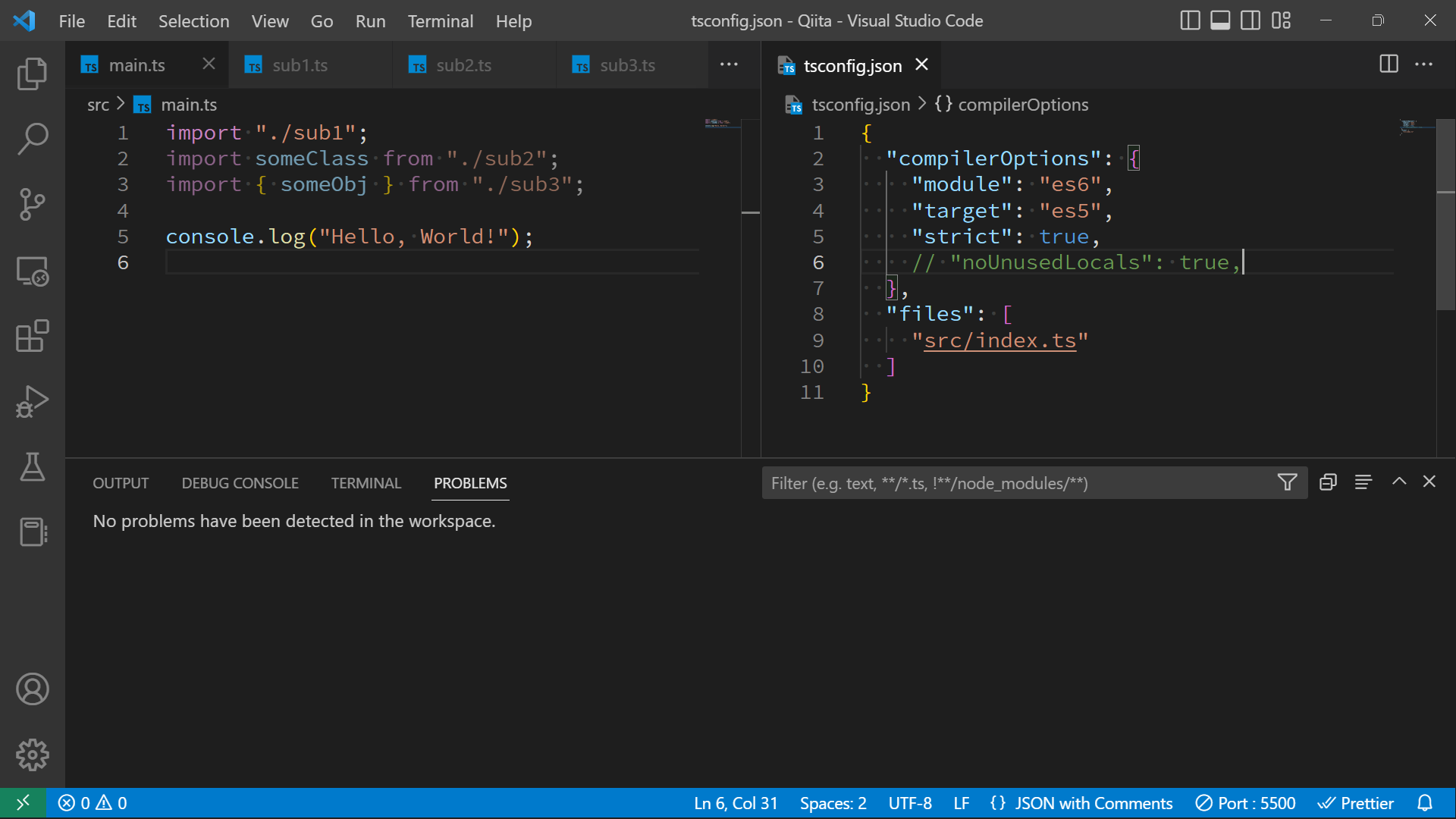Open the Run and Debug view
This screenshot has height=819, width=1456.
pos(32,401)
